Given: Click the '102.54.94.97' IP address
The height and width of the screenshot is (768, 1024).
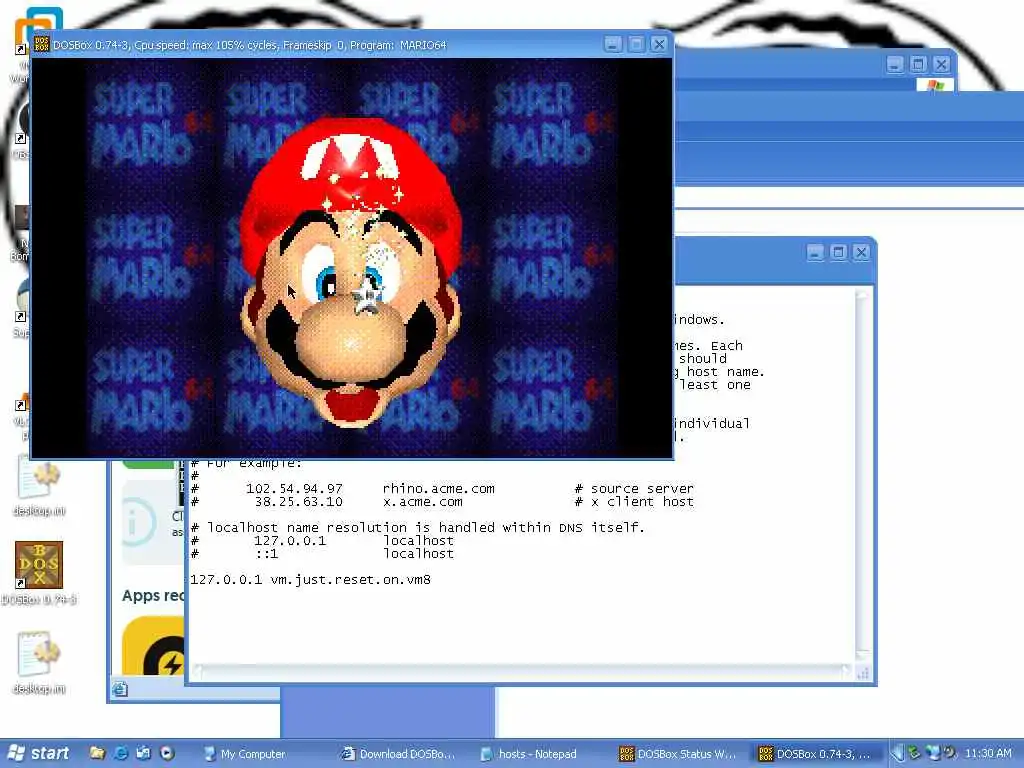Looking at the screenshot, I should tap(294, 488).
